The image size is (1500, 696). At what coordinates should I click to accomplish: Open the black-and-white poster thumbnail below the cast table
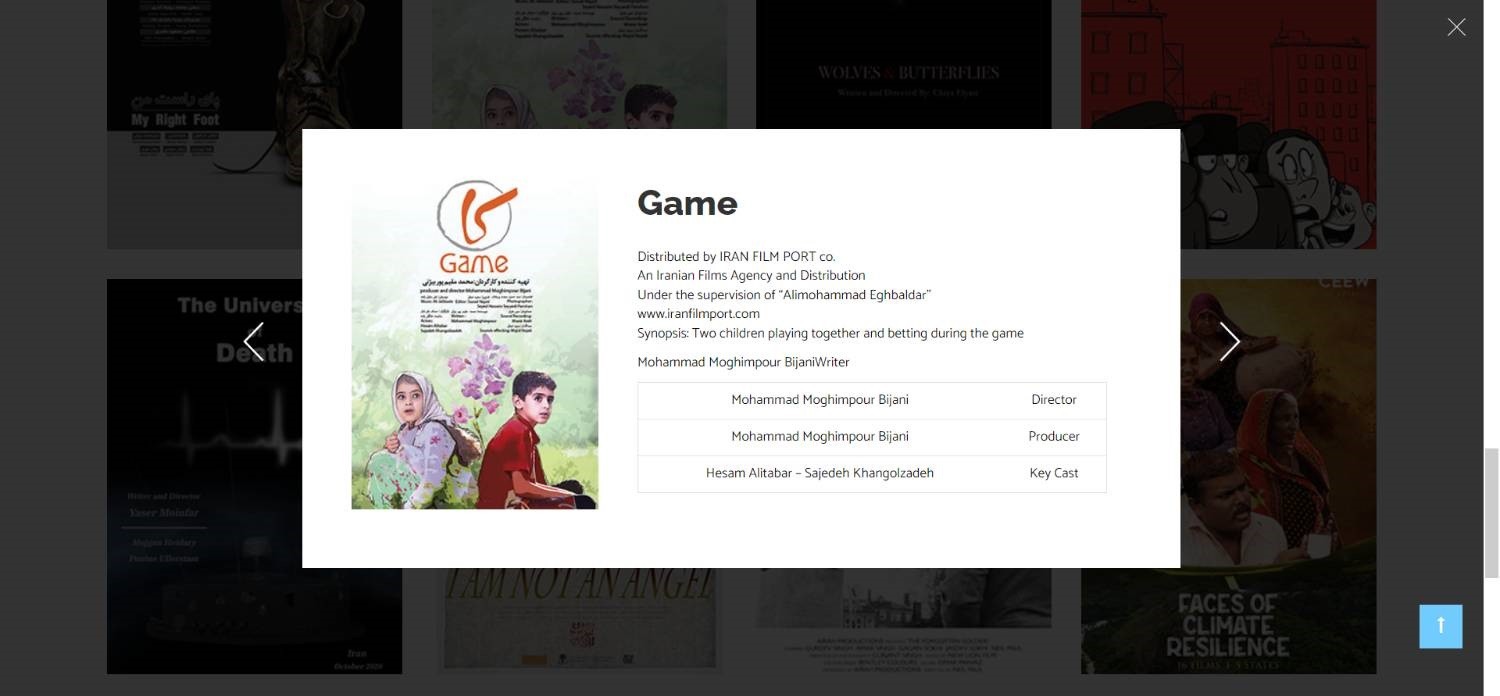pos(903,620)
